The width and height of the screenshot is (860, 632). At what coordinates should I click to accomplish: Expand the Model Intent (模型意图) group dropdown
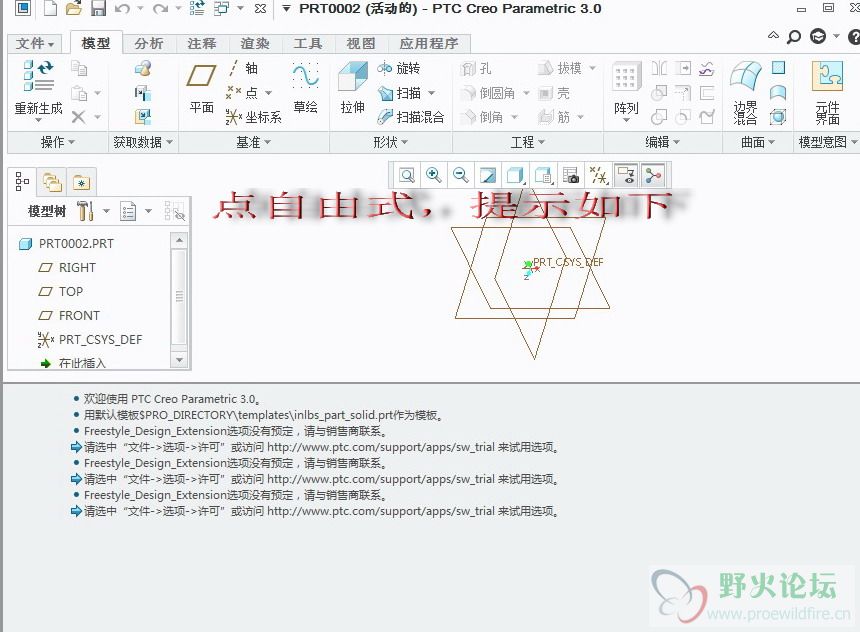pyautogui.click(x=828, y=142)
